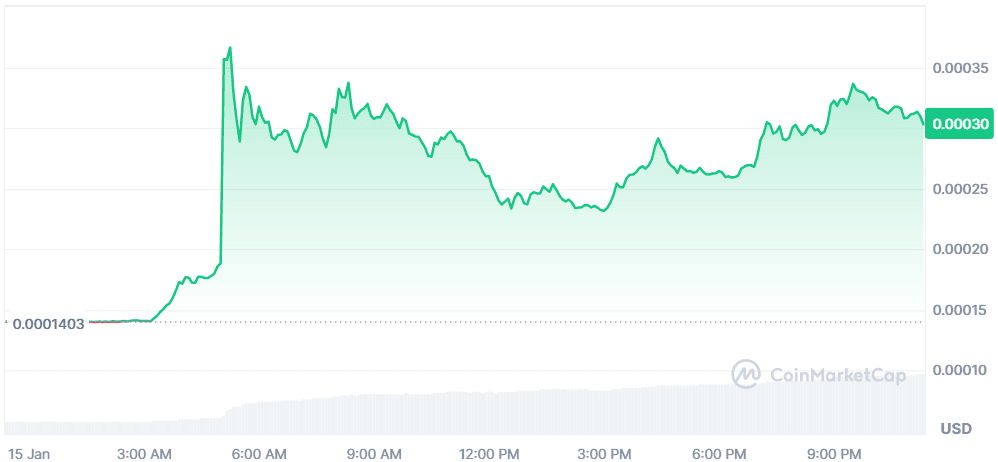Click the 0.00010 y-axis label

coord(960,370)
